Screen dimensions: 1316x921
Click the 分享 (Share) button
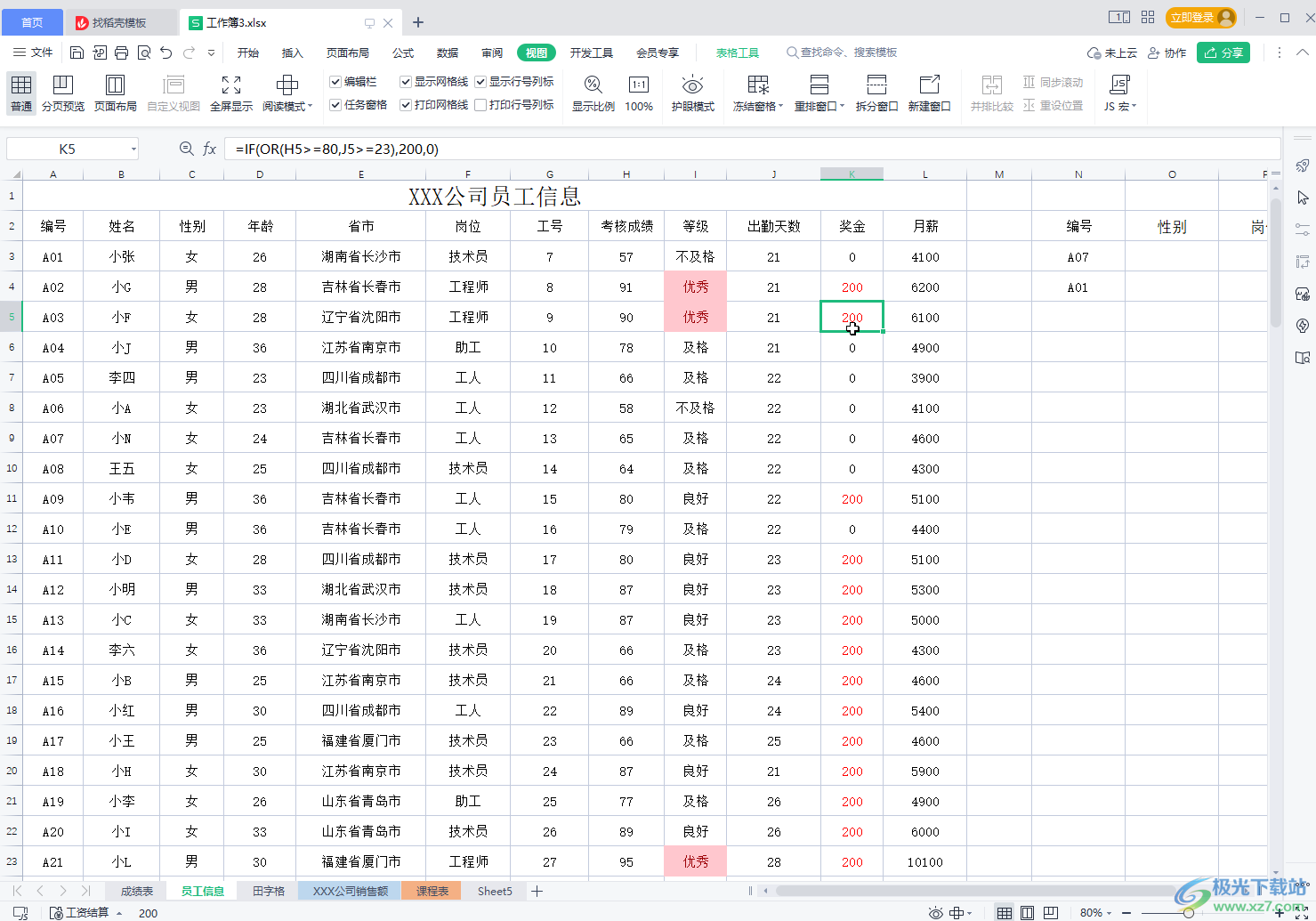1223,53
